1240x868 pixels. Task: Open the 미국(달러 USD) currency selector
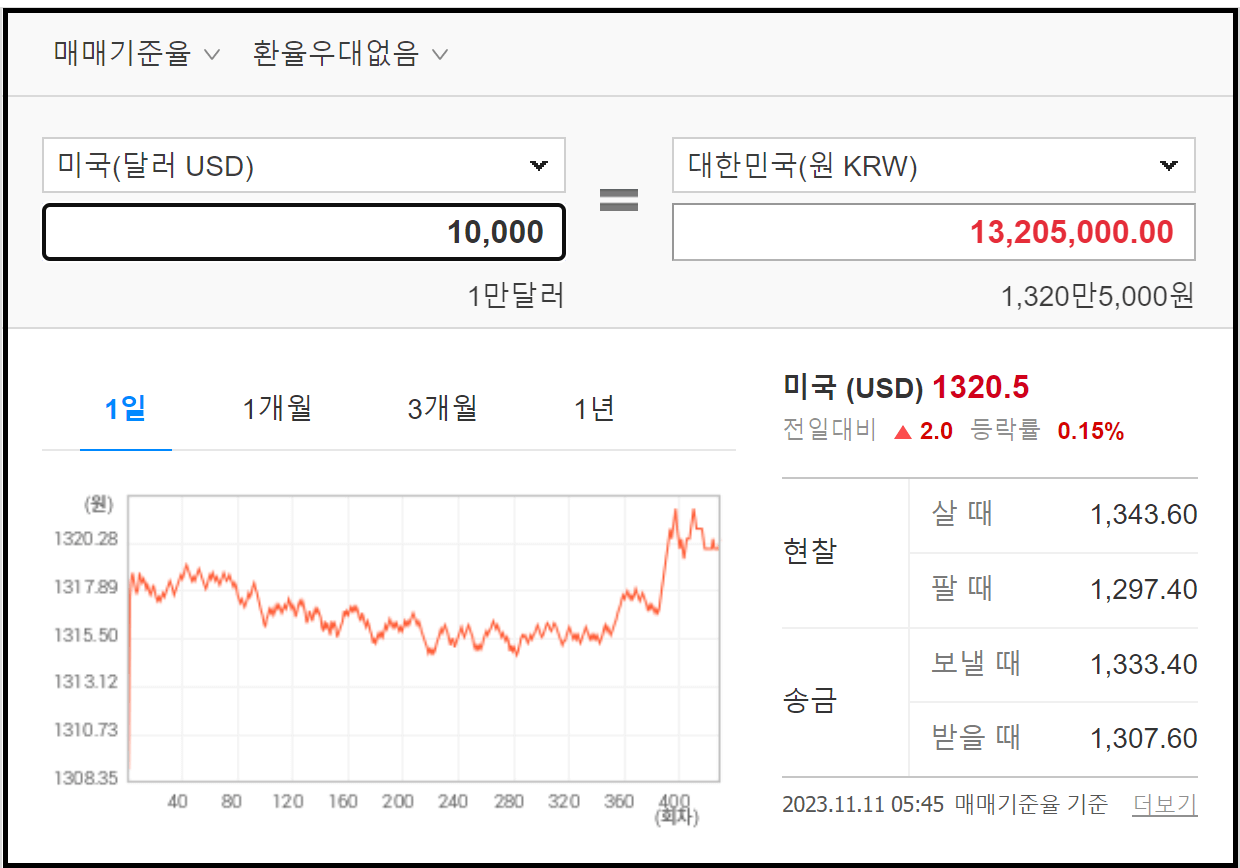pyautogui.click(x=303, y=165)
